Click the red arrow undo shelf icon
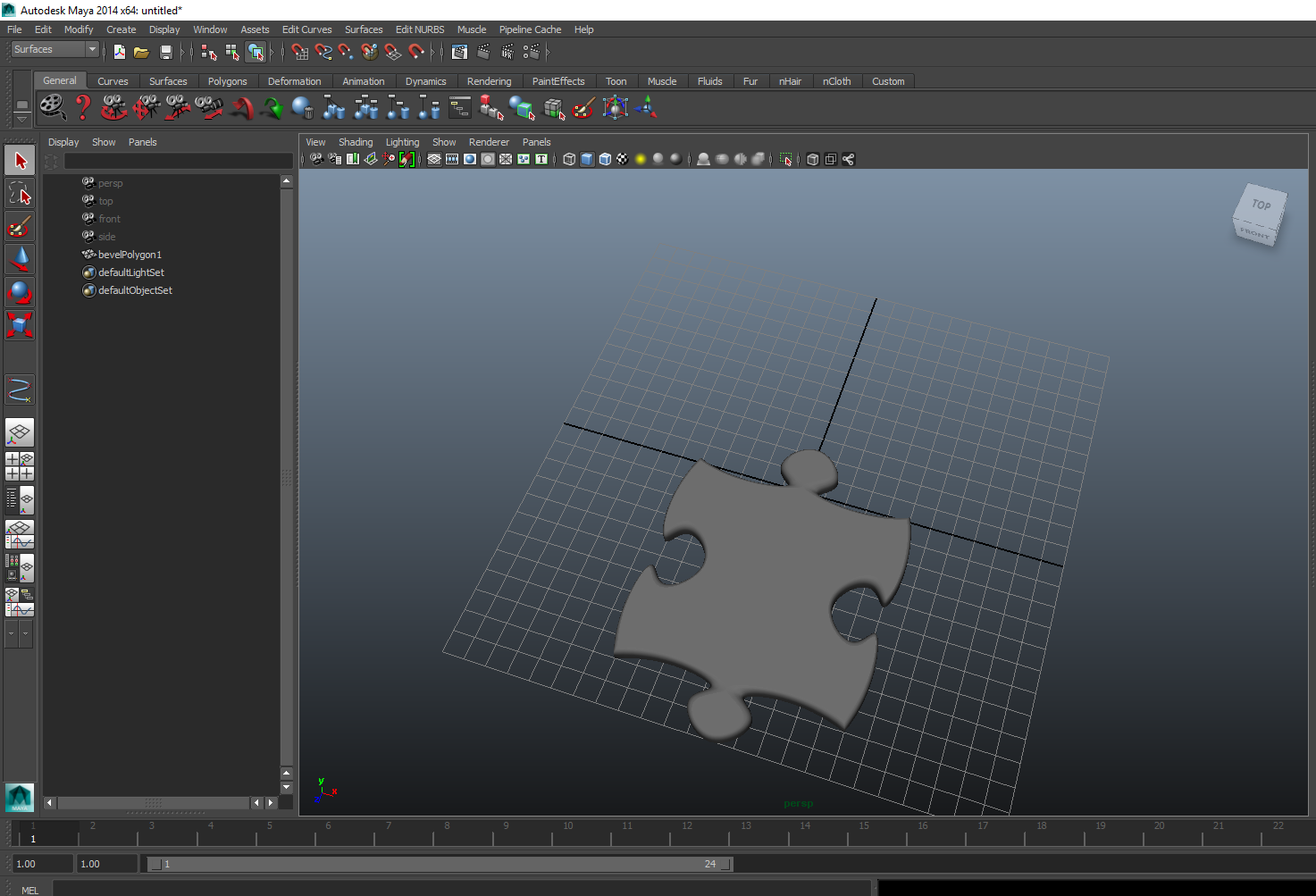Screen dimensions: 1316x896 tap(241, 108)
